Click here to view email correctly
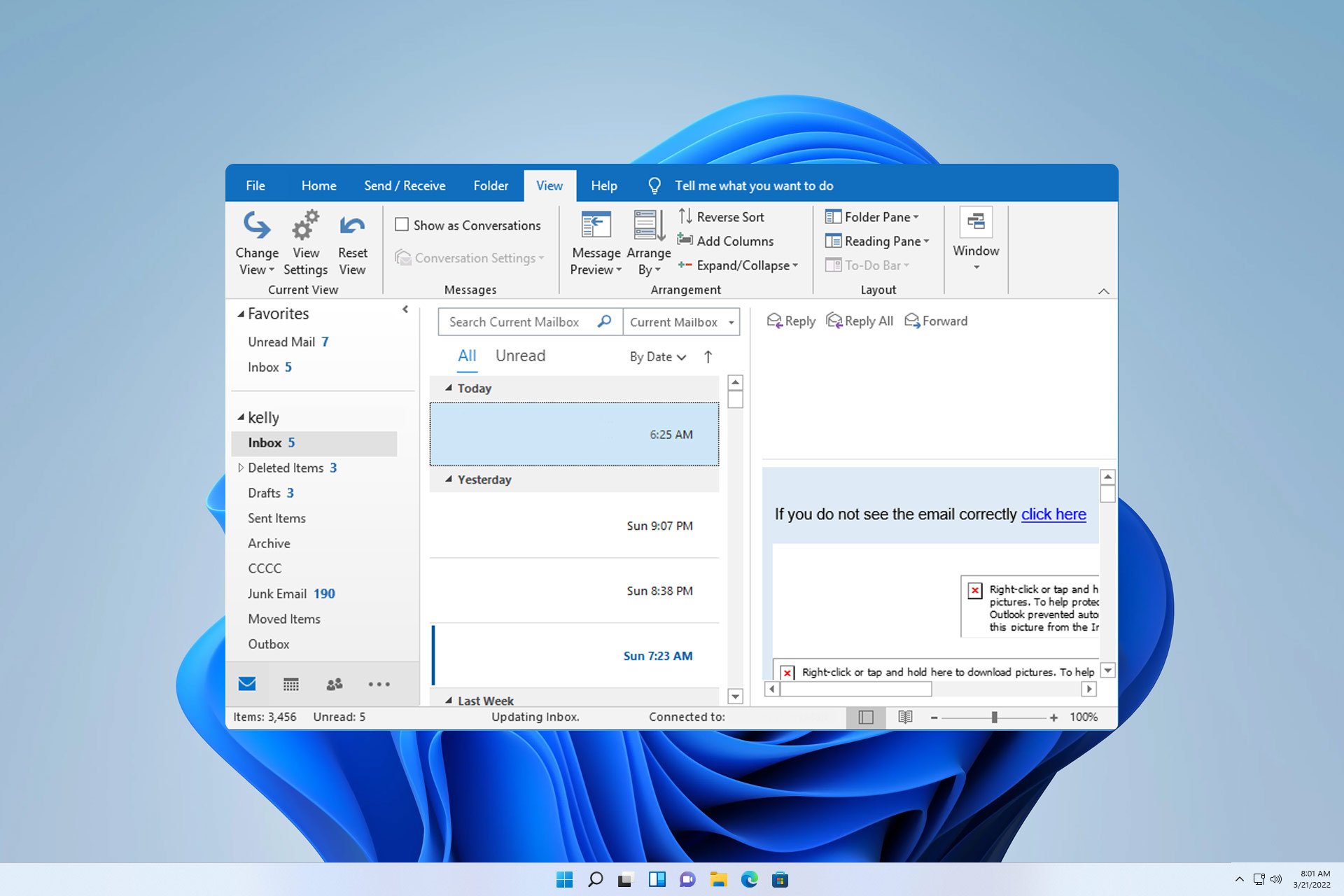The image size is (1344, 896). coord(1053,514)
